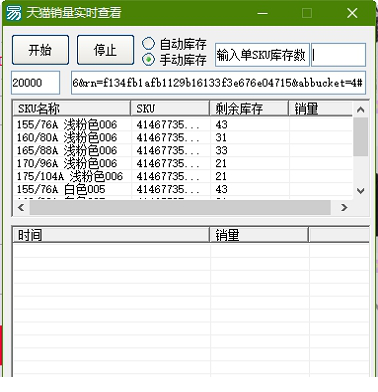Click the 停止 button
The image size is (378, 392).
coord(105,50)
